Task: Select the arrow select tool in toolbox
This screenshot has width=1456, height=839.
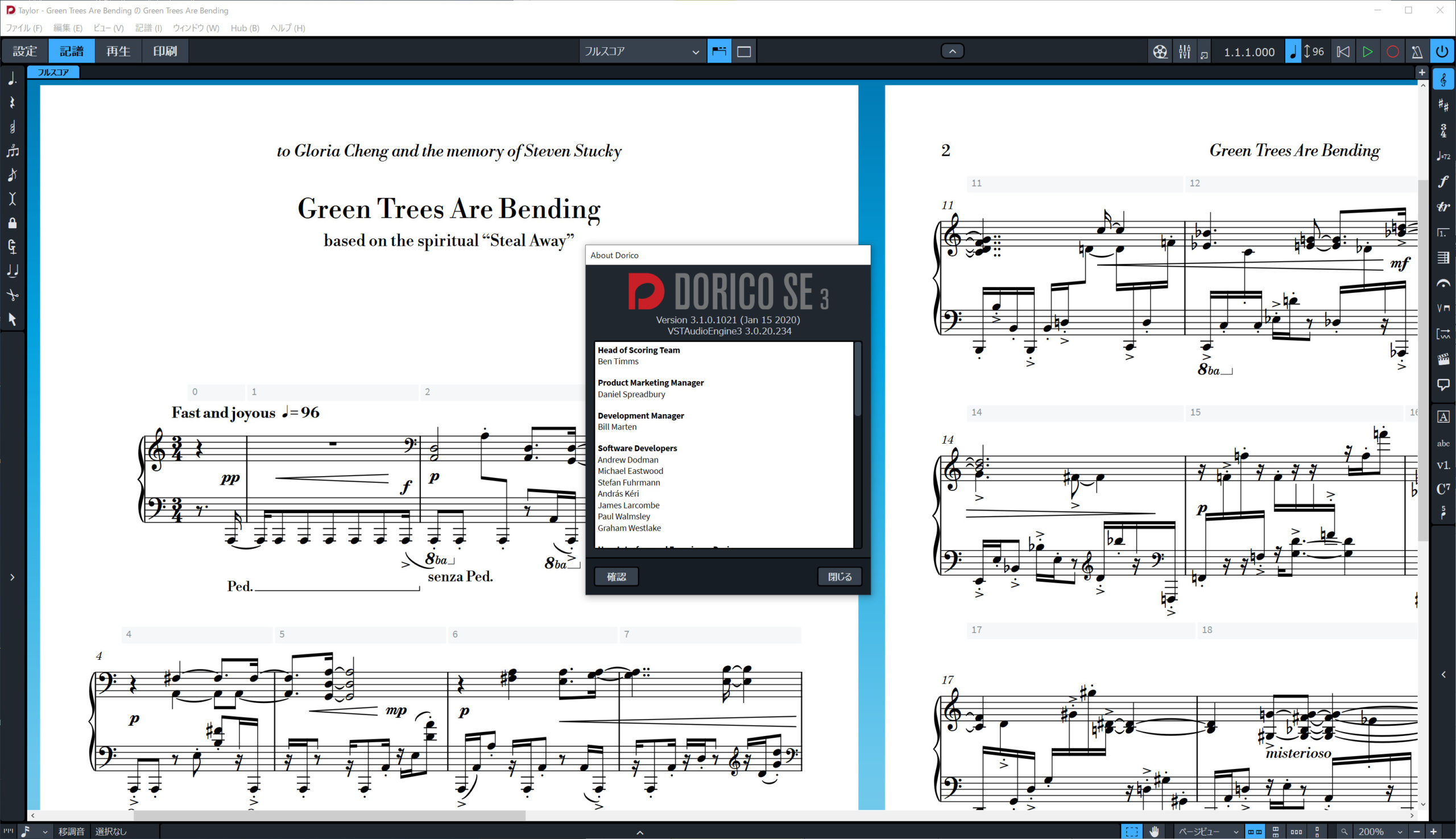Action: coord(12,319)
